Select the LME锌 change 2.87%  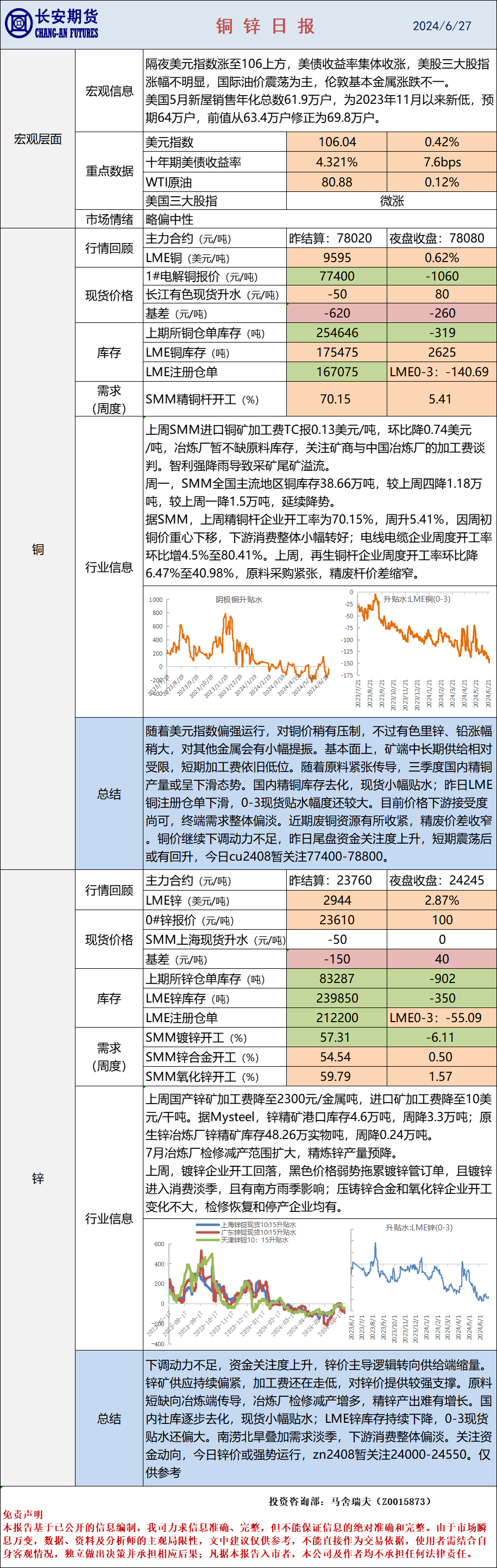point(442,900)
